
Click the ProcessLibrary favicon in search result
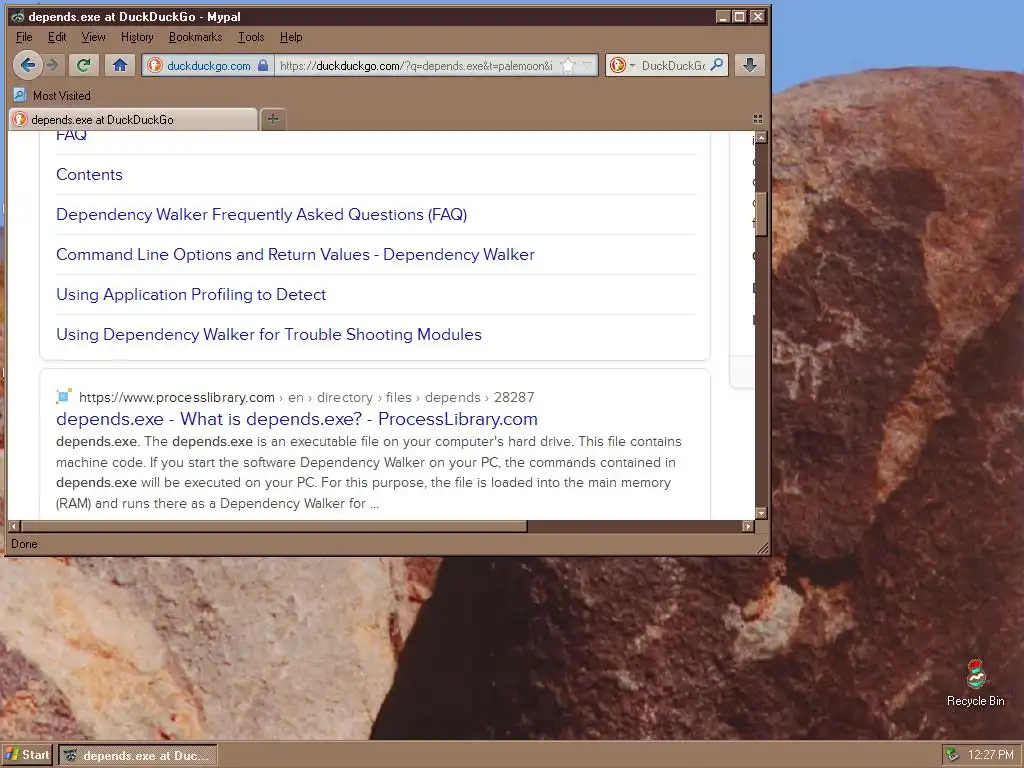coord(63,396)
